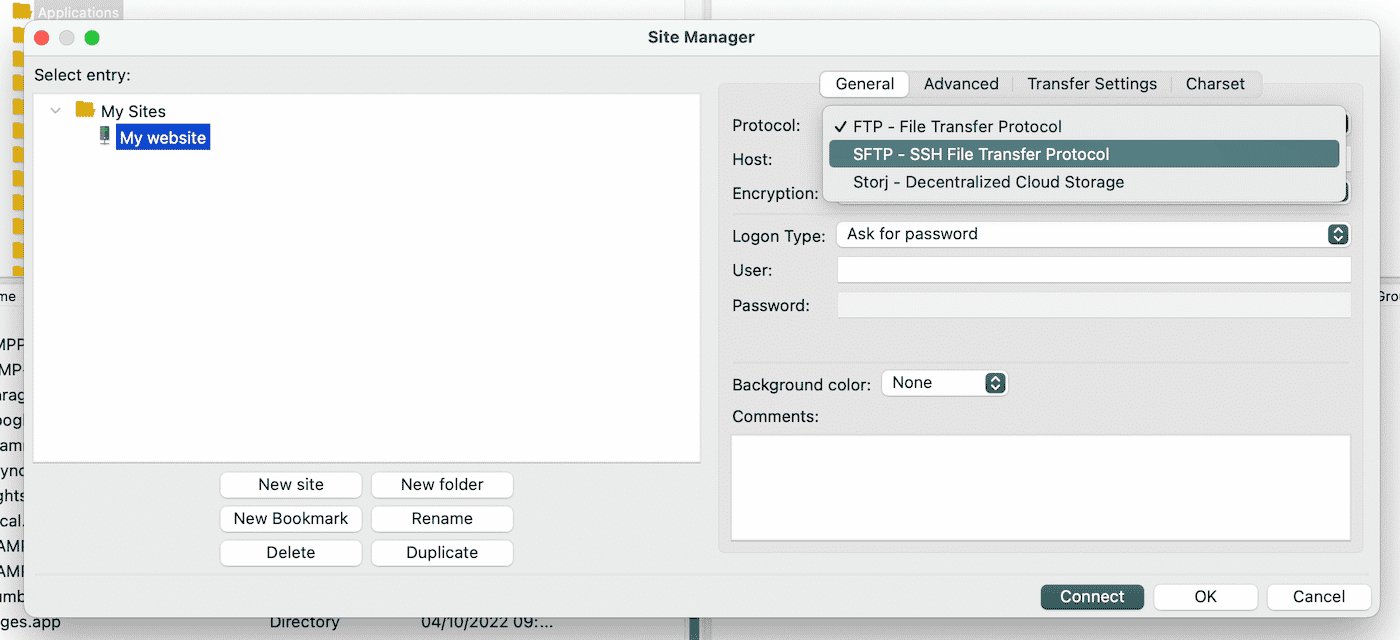Choose Storj - Decentralized Cloud Storage
This screenshot has width=1400, height=640.
click(987, 182)
